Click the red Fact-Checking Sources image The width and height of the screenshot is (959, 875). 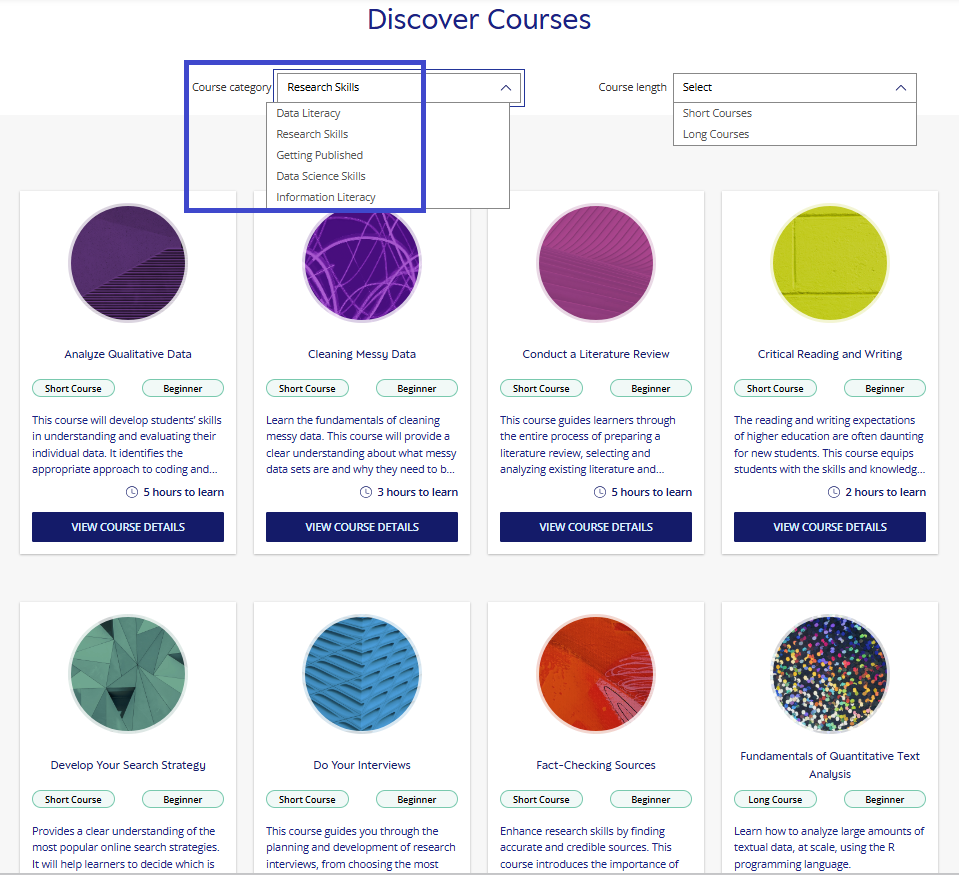click(x=595, y=674)
